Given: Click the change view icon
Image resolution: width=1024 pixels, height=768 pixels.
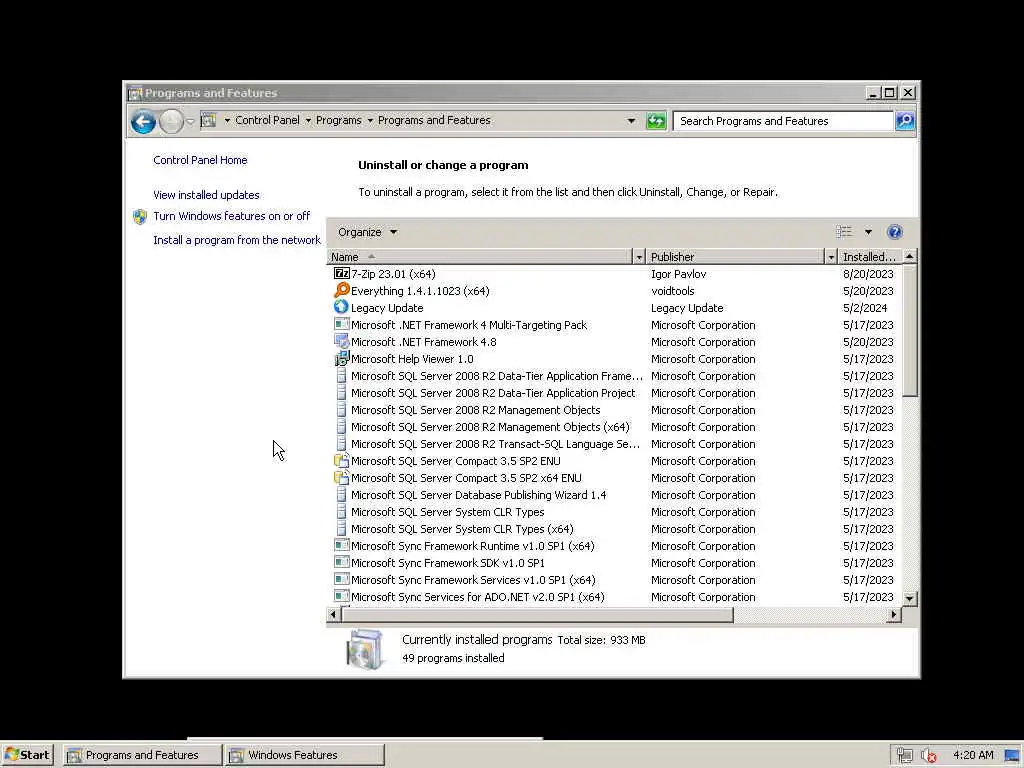Looking at the screenshot, I should pyautogui.click(x=844, y=232).
